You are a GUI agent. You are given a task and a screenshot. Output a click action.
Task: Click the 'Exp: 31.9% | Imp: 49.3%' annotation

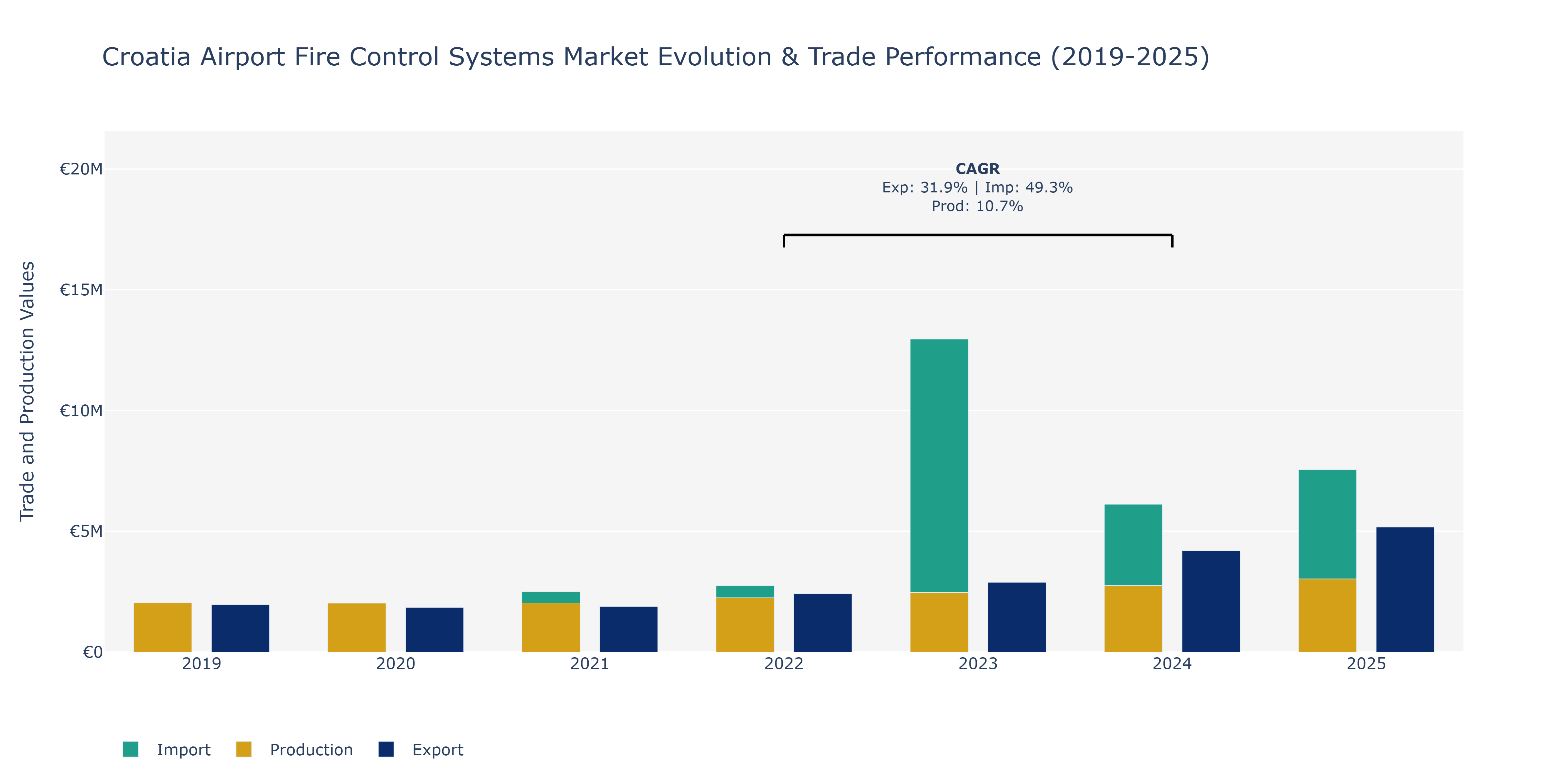[978, 188]
